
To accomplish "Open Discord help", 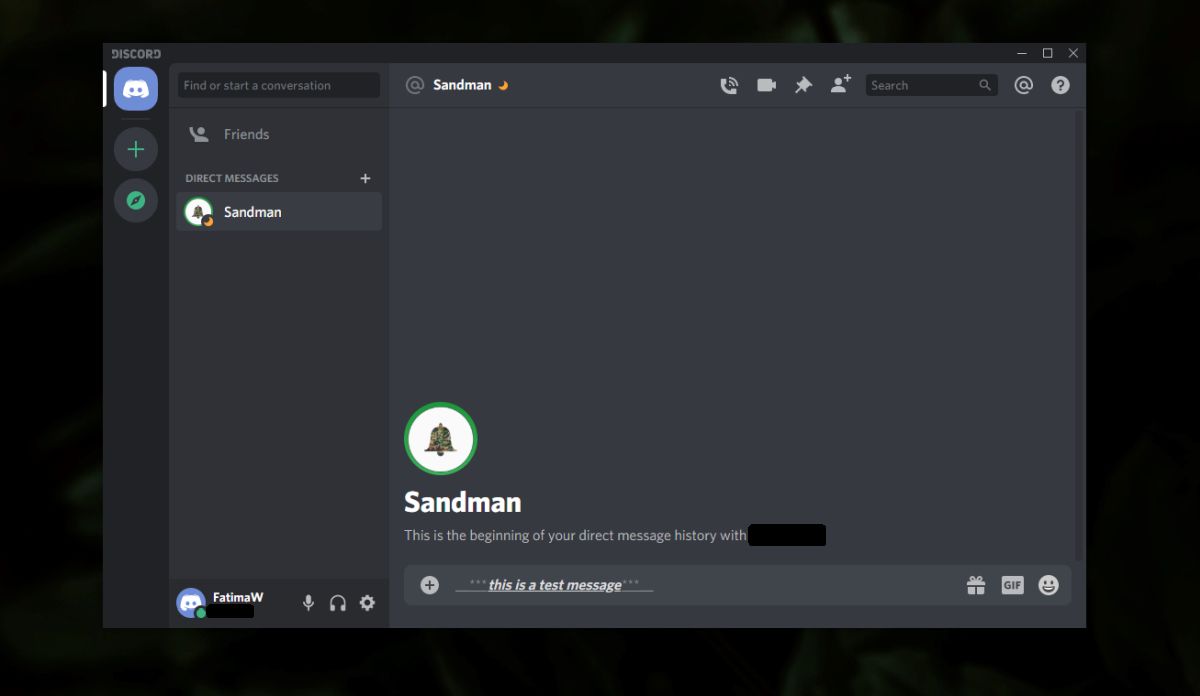I will coord(1059,85).
